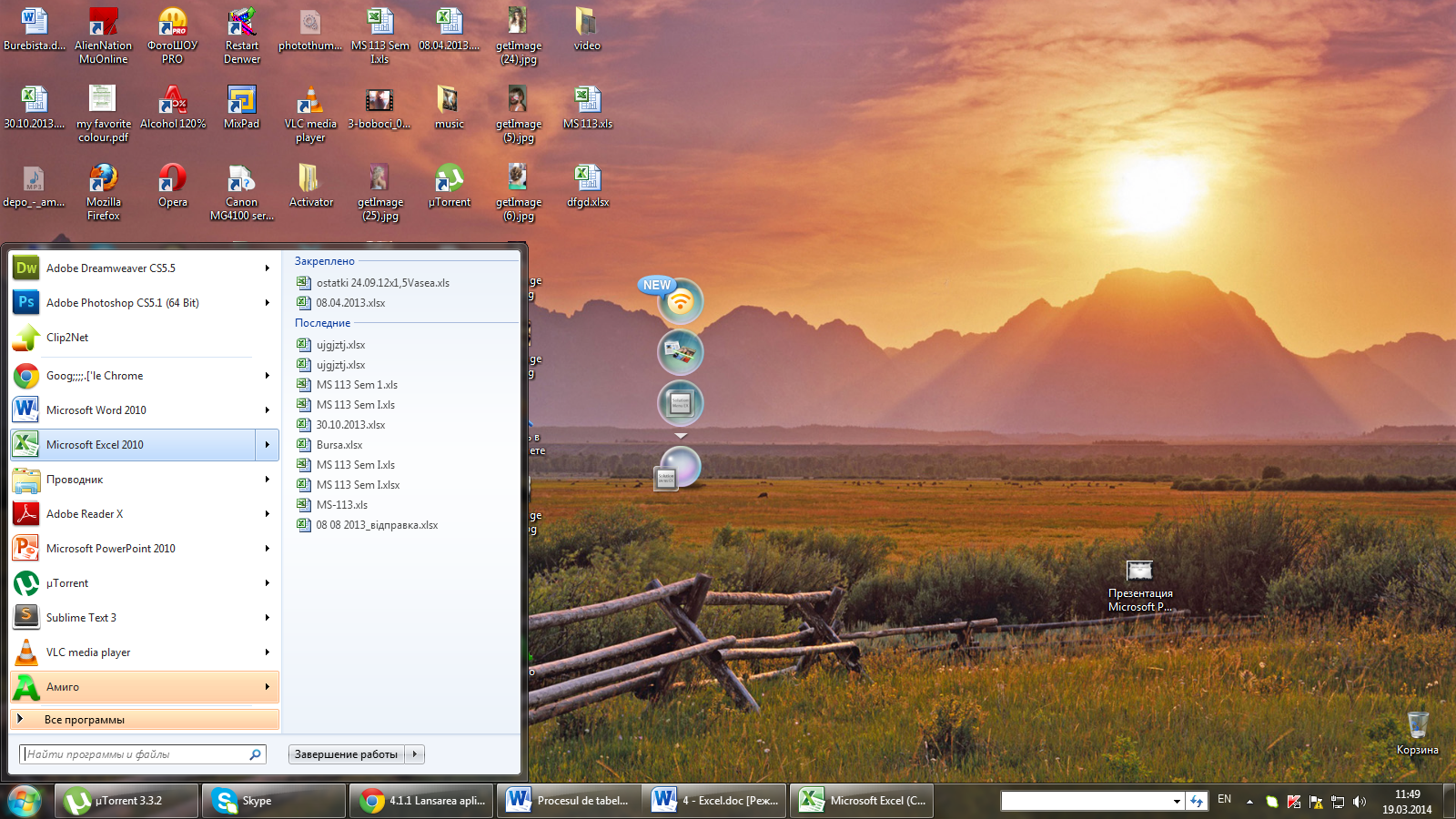This screenshot has height=819, width=1456.
Task: Switch to Word Procesul de tabel... taskbar button
Action: coord(569,801)
